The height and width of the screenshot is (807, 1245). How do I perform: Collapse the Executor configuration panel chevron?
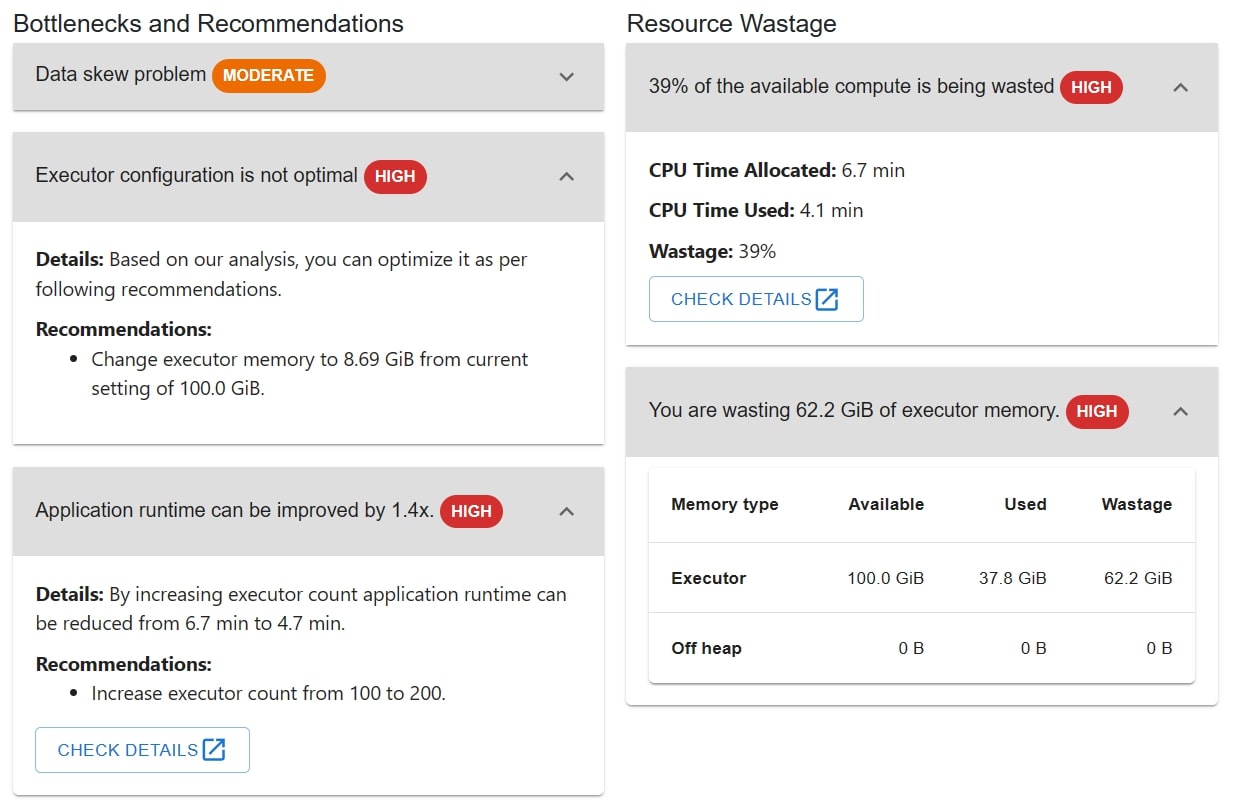click(x=566, y=177)
